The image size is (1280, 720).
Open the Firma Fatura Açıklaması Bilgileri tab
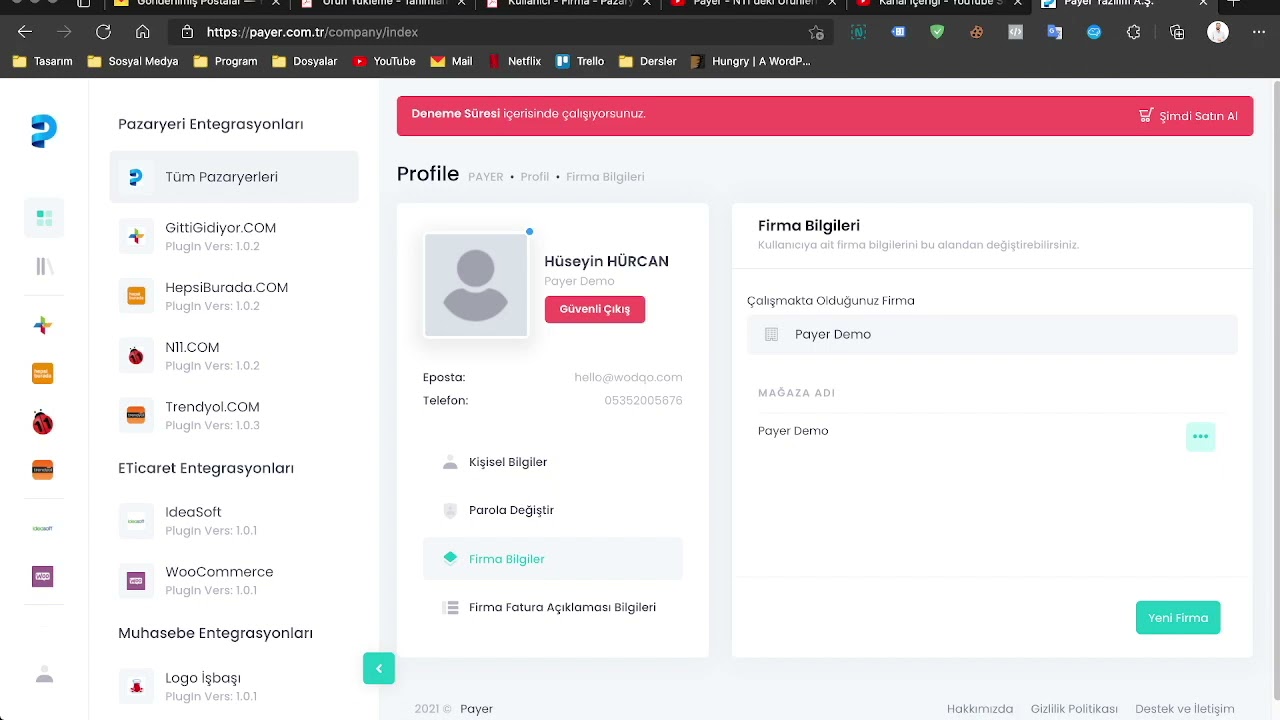pos(553,607)
